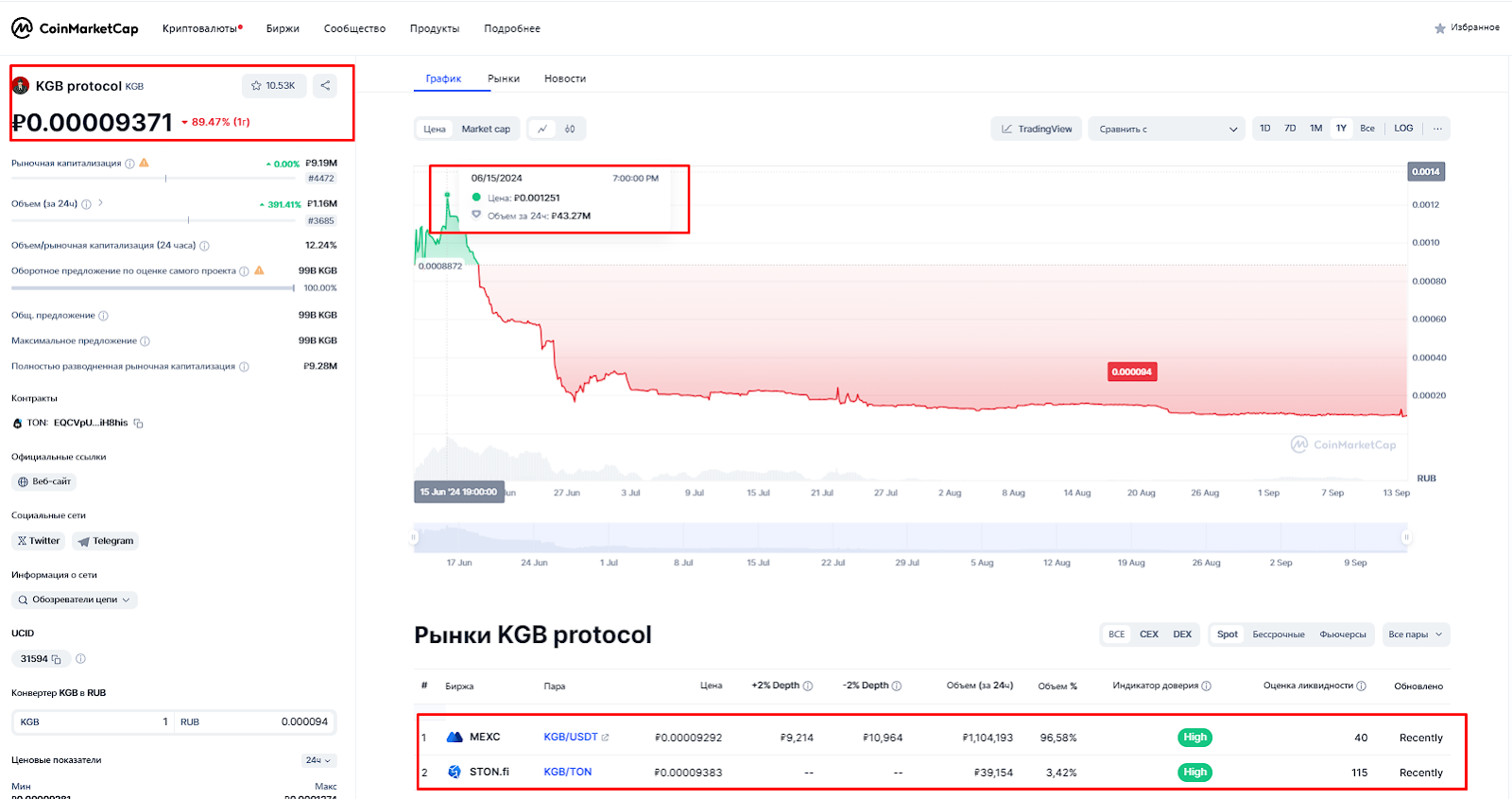Image resolution: width=1512 pixels, height=799 pixels.
Task: Copy the UCID 31594 value
Action: pos(57,659)
